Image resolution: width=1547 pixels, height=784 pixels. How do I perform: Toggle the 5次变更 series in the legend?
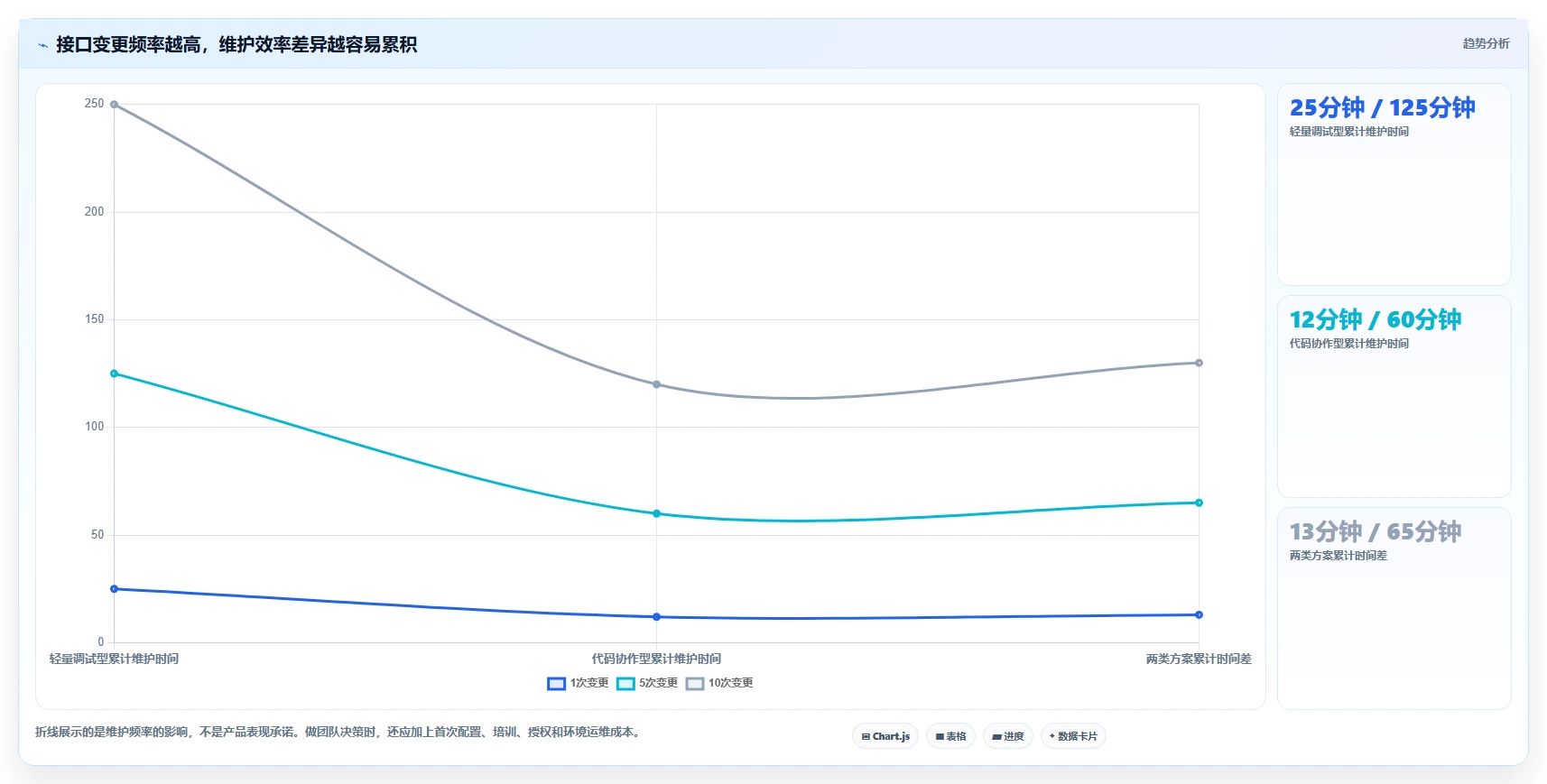[x=647, y=683]
